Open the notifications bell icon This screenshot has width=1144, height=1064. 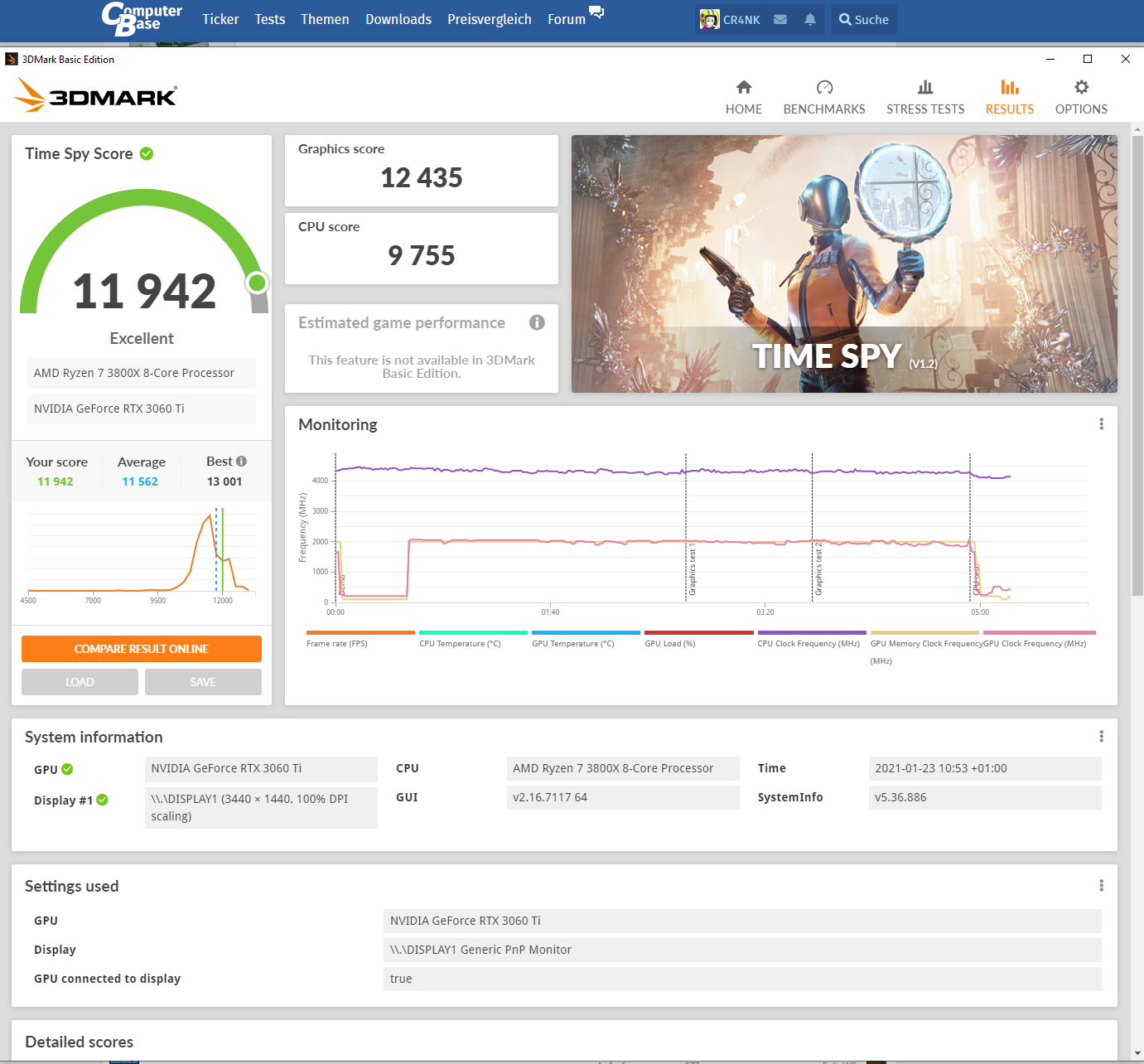point(810,19)
